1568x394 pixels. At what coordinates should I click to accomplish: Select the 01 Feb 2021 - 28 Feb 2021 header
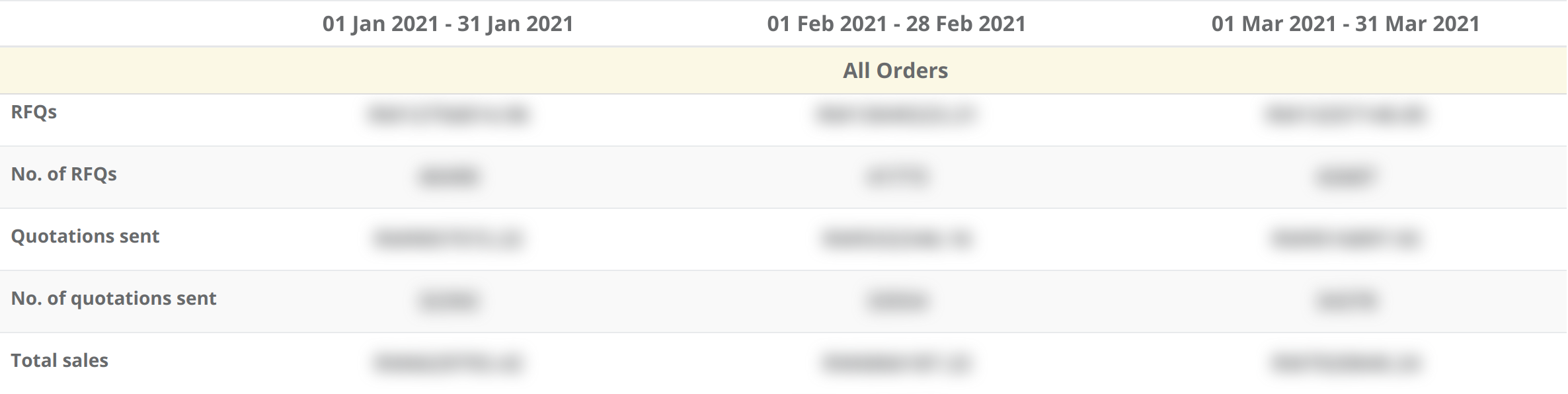896,24
